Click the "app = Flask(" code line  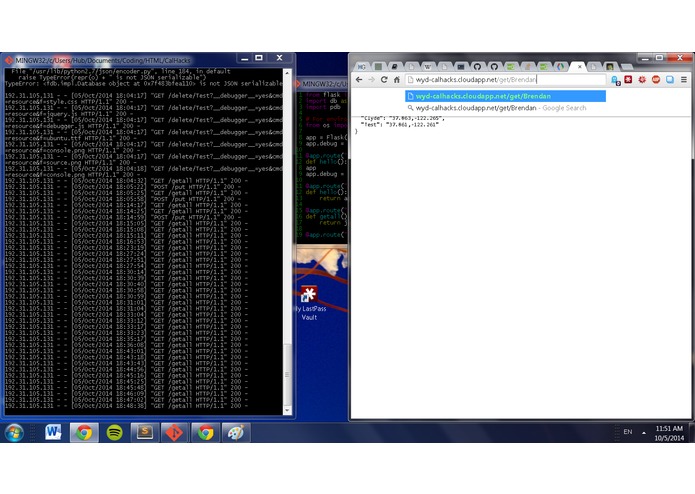point(327,137)
